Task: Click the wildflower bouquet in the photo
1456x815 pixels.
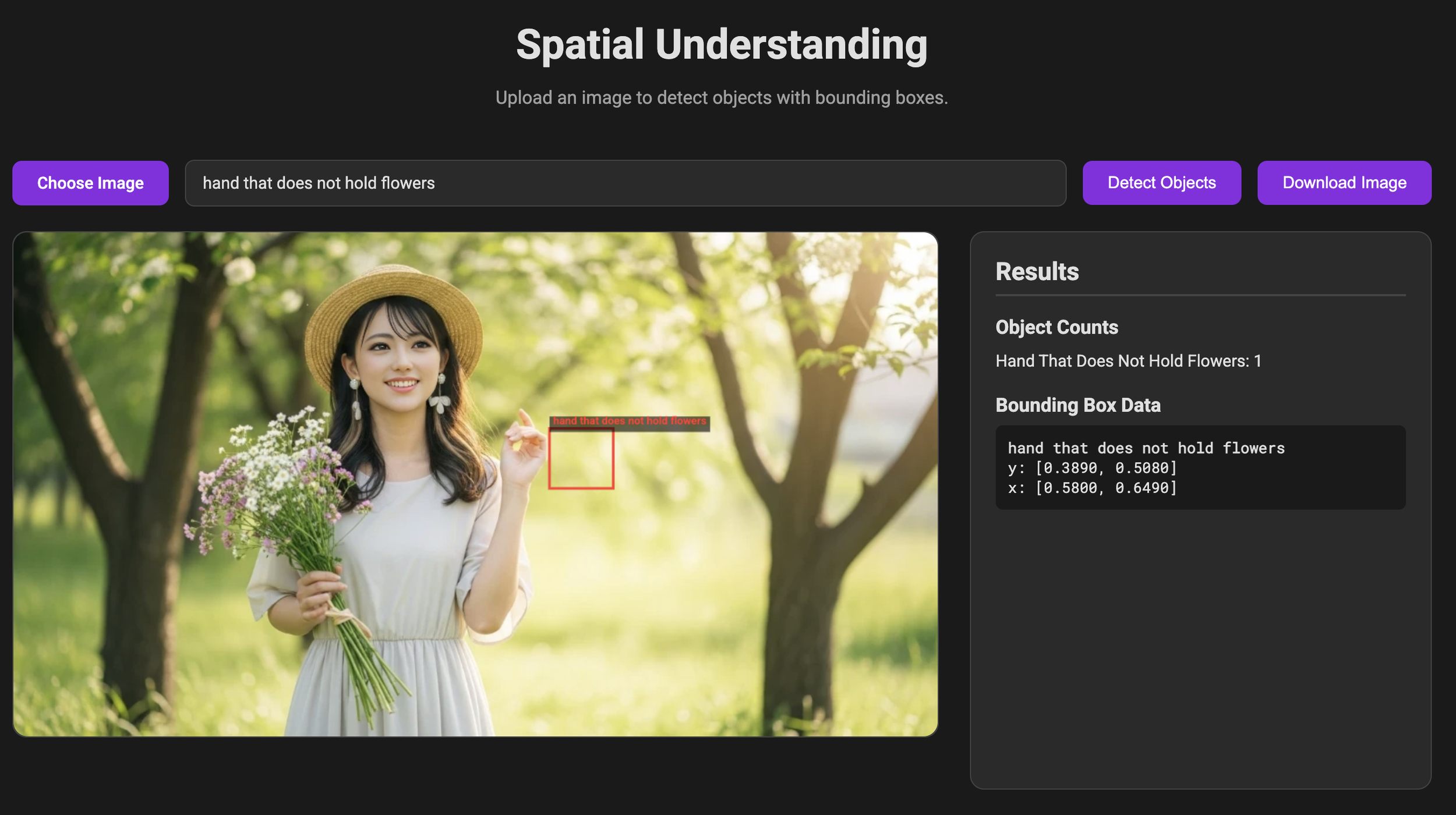Action: [x=274, y=477]
